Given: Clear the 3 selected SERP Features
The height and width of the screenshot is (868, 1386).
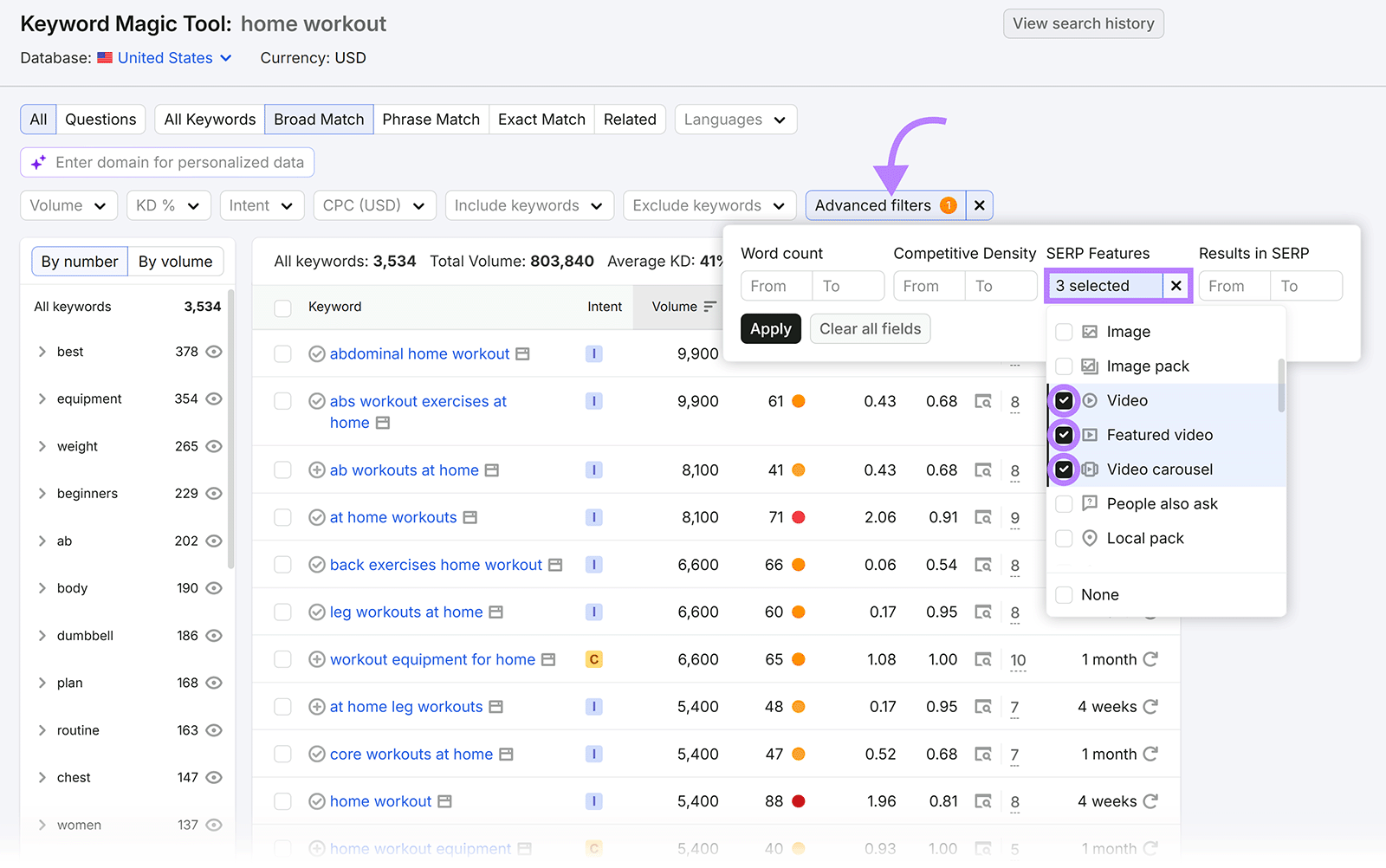Looking at the screenshot, I should (1176, 286).
